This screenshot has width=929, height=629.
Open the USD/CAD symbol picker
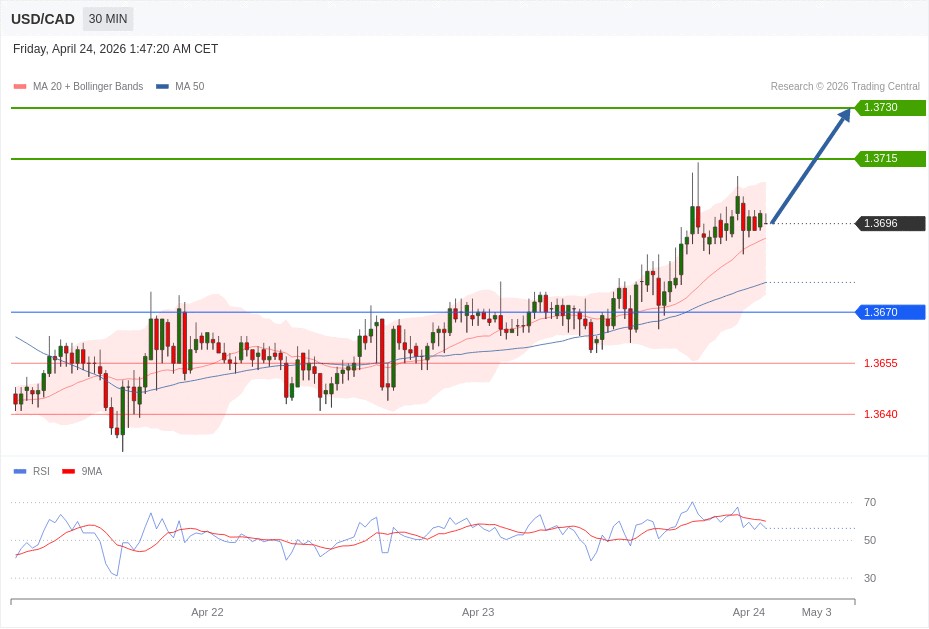click(x=42, y=18)
